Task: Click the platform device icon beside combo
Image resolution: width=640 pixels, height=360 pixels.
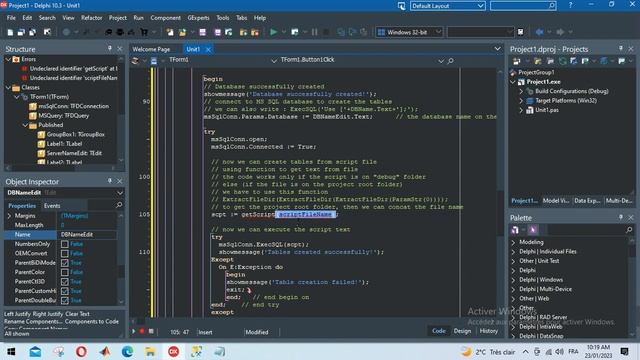Action: click(x=520, y=32)
